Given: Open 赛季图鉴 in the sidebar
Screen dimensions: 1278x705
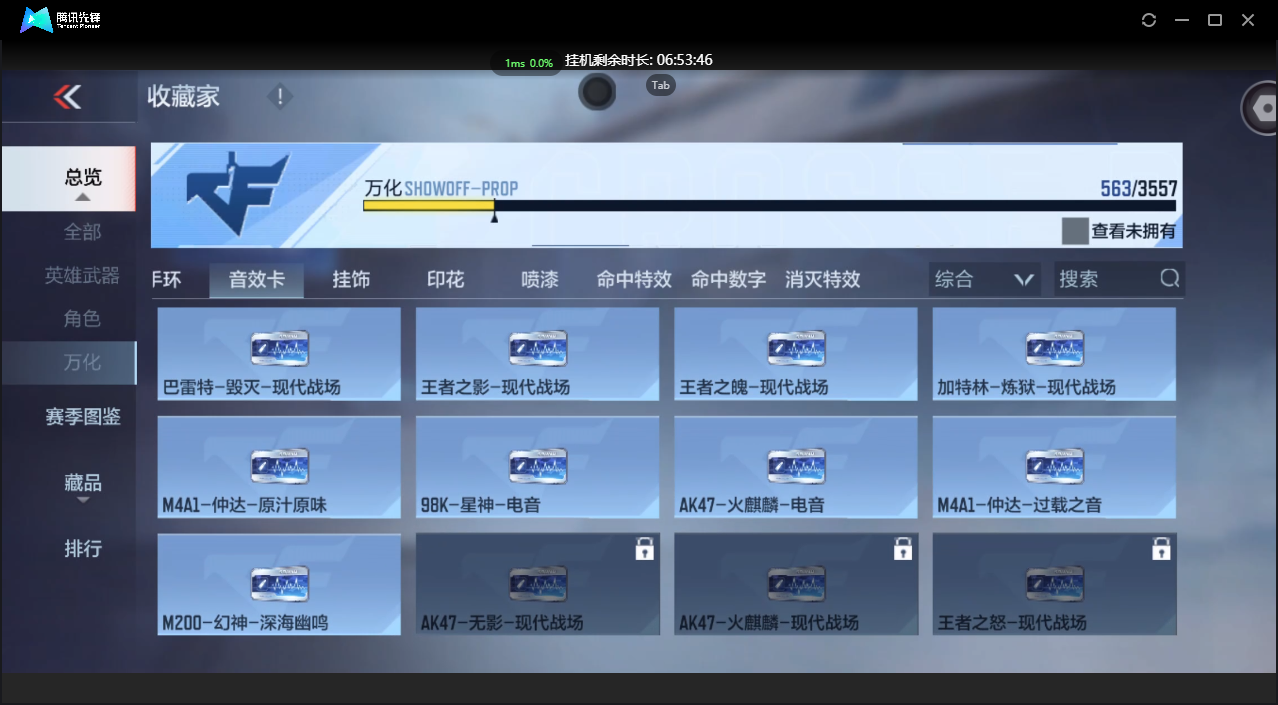Looking at the screenshot, I should (83, 417).
